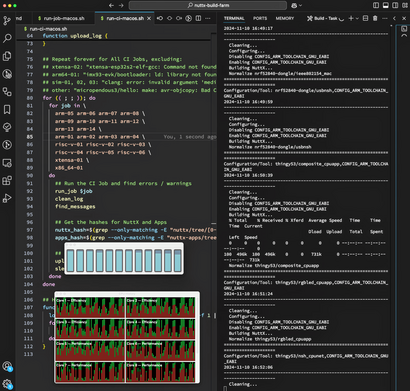The width and height of the screenshot is (410, 391).
Task: Open the Copilot icon in title bar
Action: click(294, 5)
